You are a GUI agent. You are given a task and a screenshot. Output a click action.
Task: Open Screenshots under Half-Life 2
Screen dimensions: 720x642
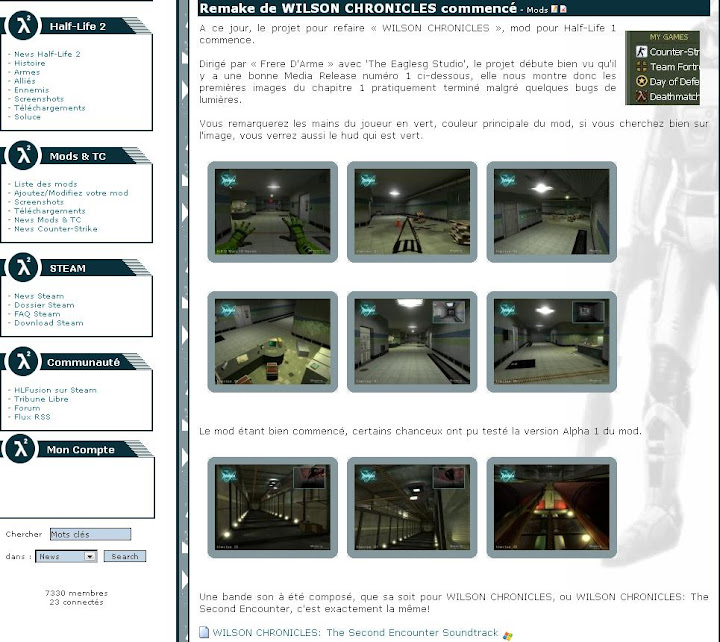click(39, 99)
